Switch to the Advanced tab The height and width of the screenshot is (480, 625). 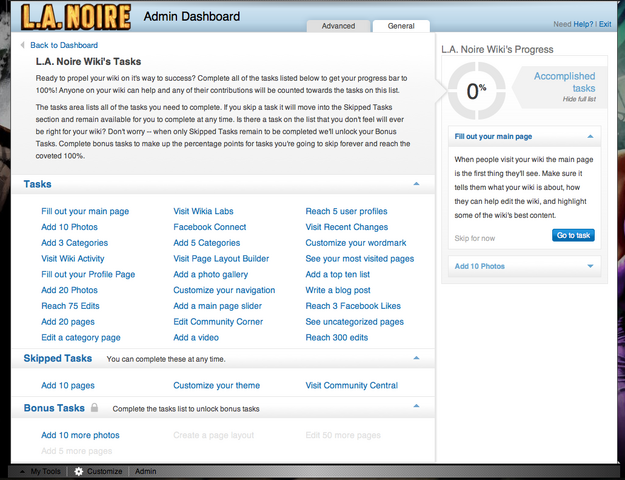(x=338, y=26)
